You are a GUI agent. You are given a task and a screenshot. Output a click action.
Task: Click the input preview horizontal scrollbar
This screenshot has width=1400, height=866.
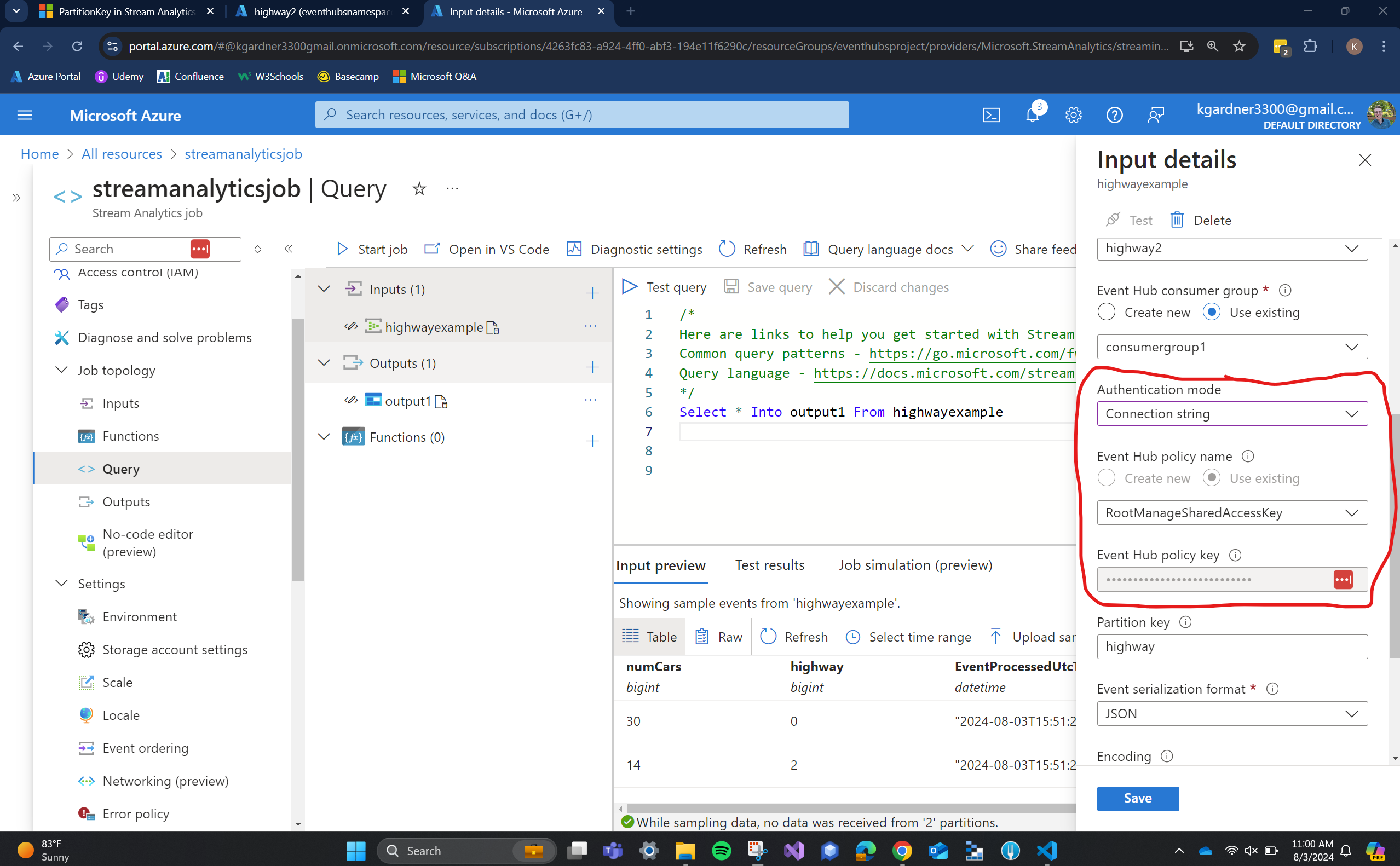851,808
